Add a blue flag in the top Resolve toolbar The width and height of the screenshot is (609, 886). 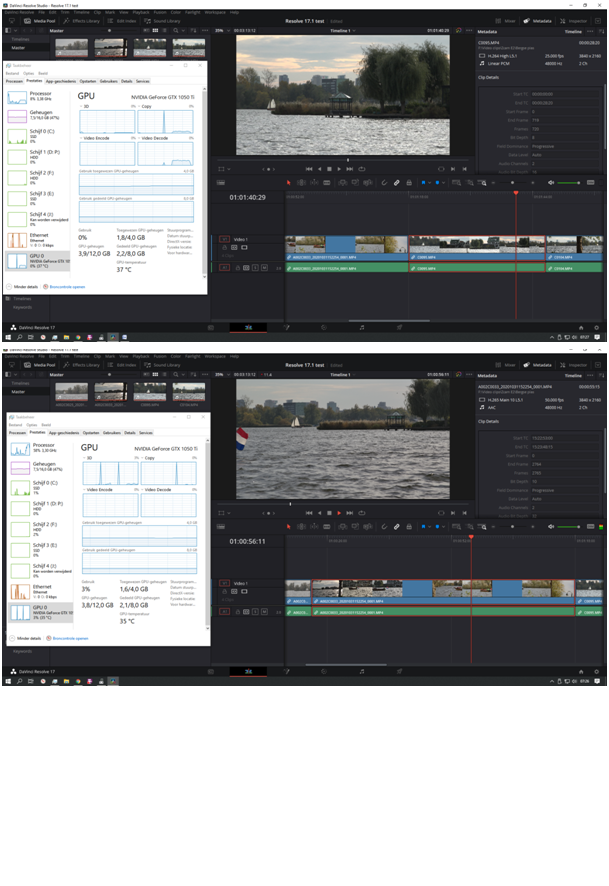tap(423, 183)
